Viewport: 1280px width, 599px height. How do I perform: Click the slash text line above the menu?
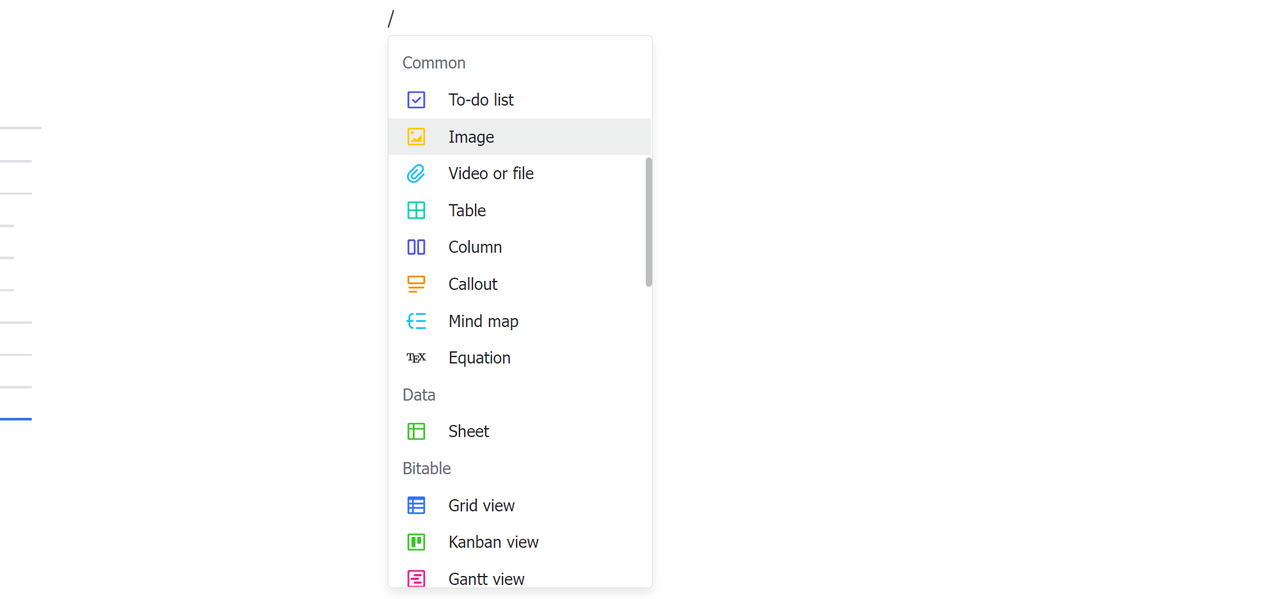click(x=391, y=19)
